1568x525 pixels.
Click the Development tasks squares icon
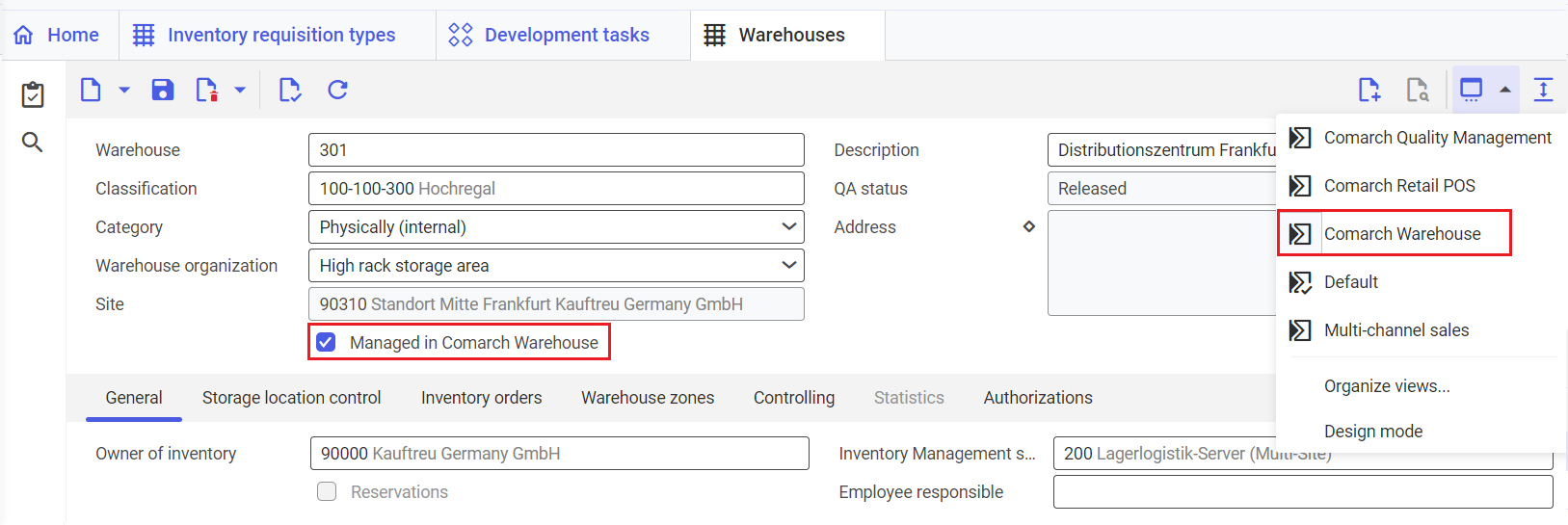tap(461, 36)
